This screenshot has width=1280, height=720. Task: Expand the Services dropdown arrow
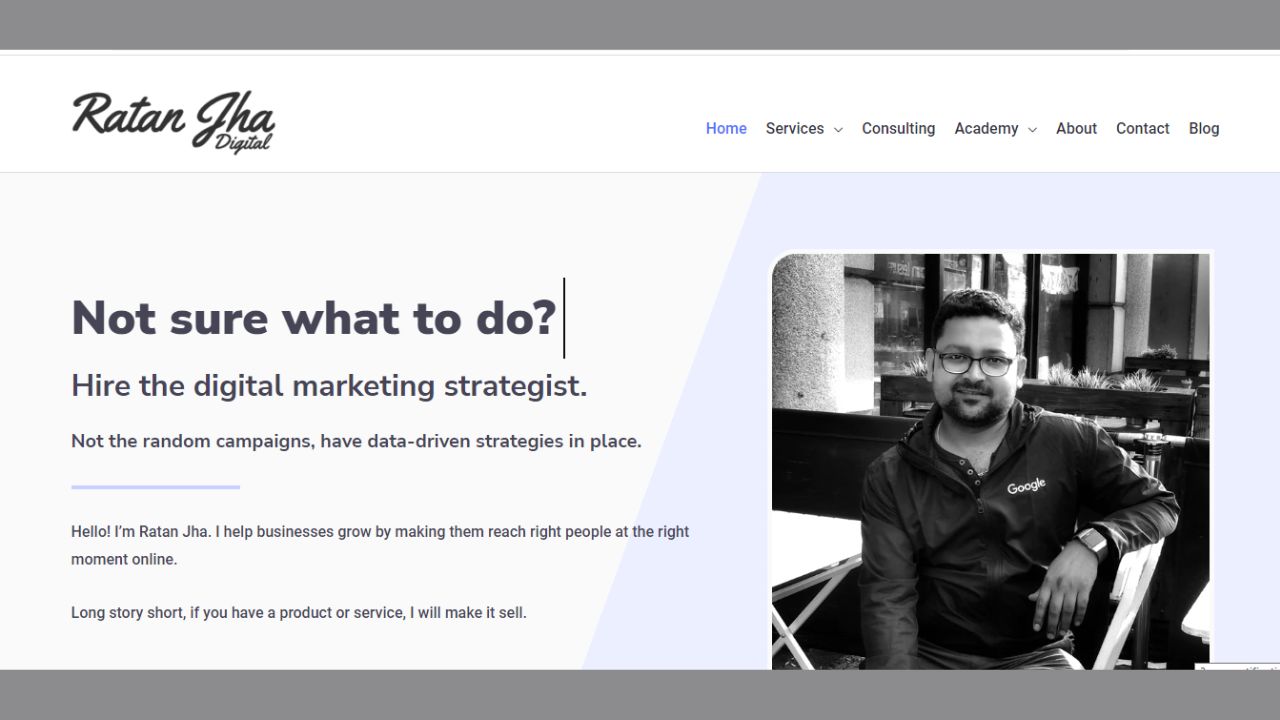coord(838,130)
